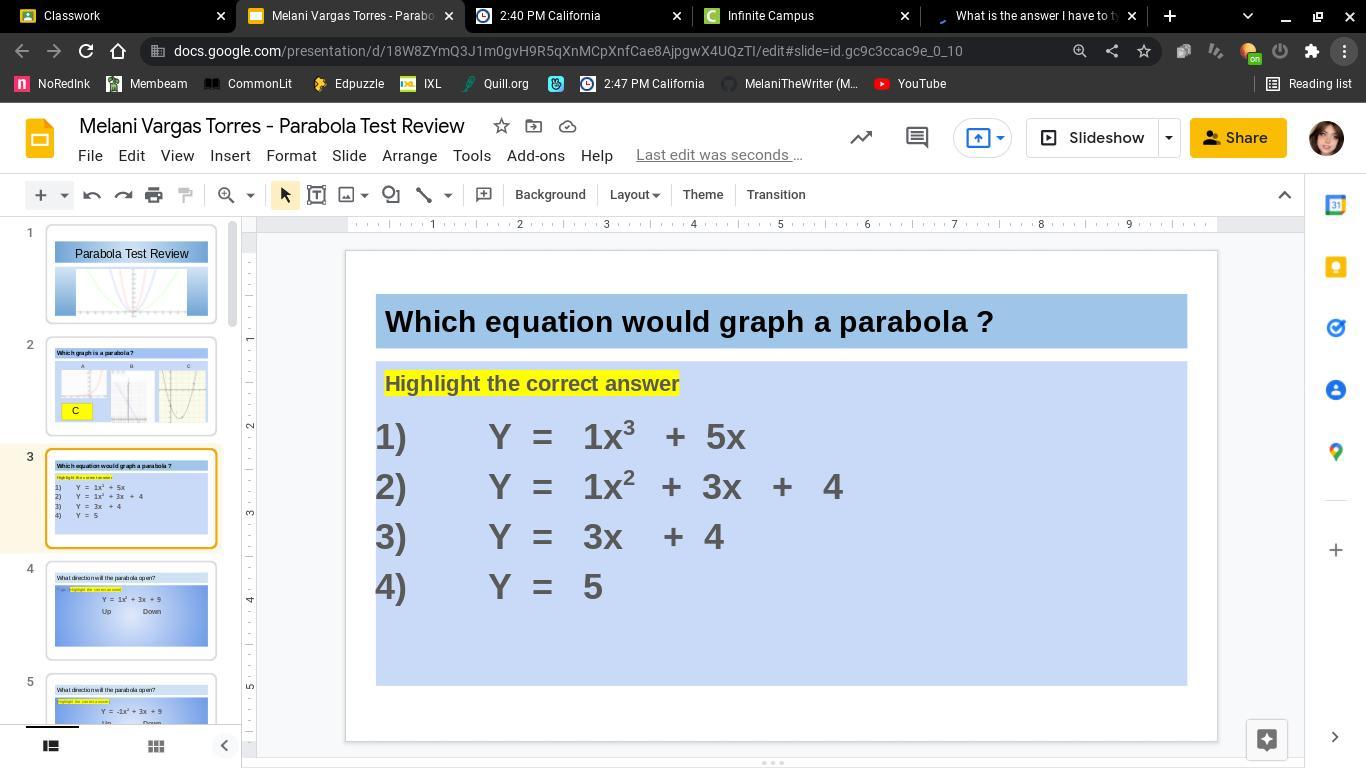Screen dimensions: 1366x768
Task: Select the Line tool
Action: (424, 195)
